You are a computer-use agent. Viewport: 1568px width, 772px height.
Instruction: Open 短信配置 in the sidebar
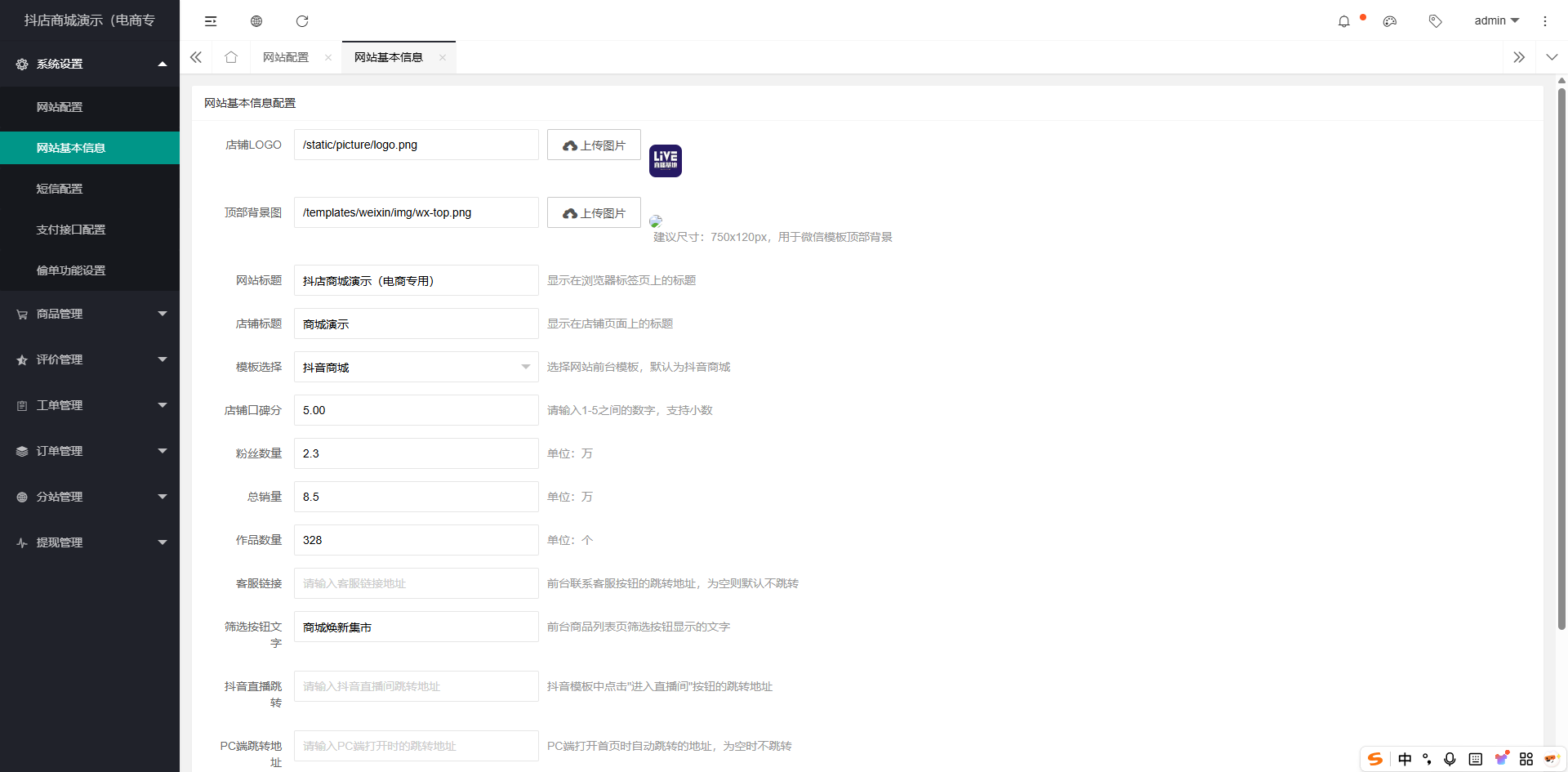pos(60,189)
